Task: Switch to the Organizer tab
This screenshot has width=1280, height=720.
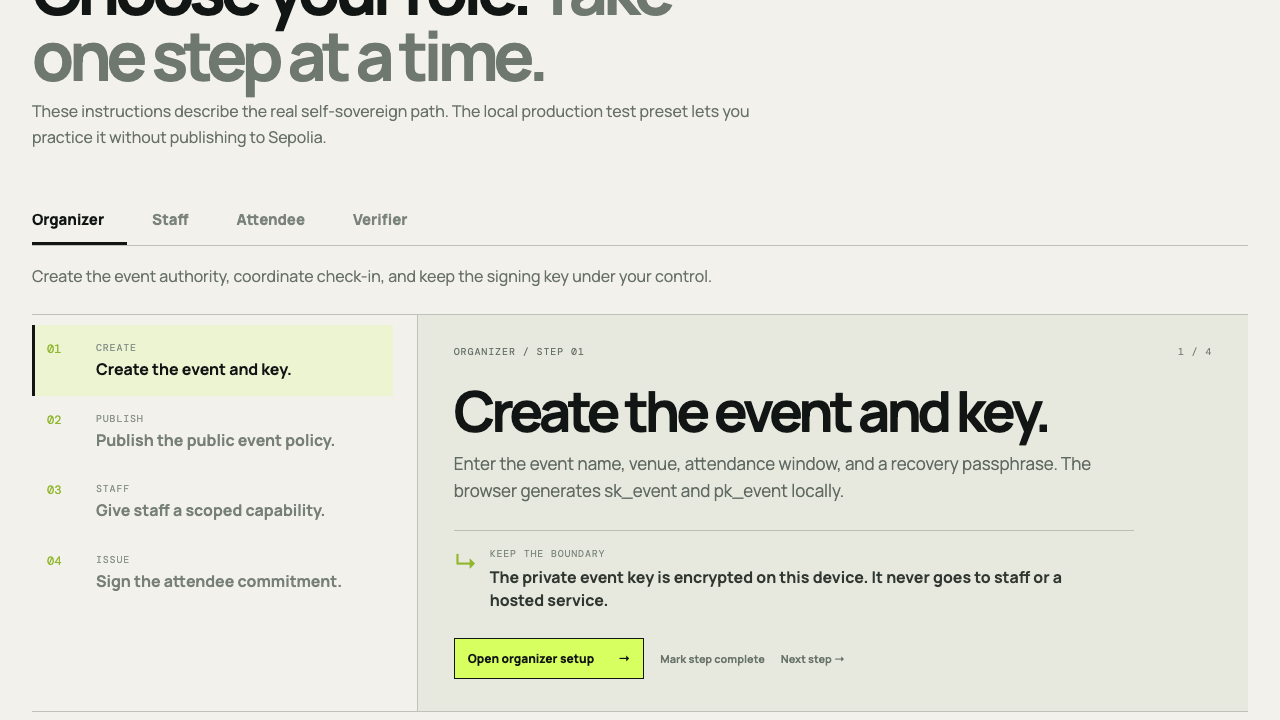Action: 68,220
